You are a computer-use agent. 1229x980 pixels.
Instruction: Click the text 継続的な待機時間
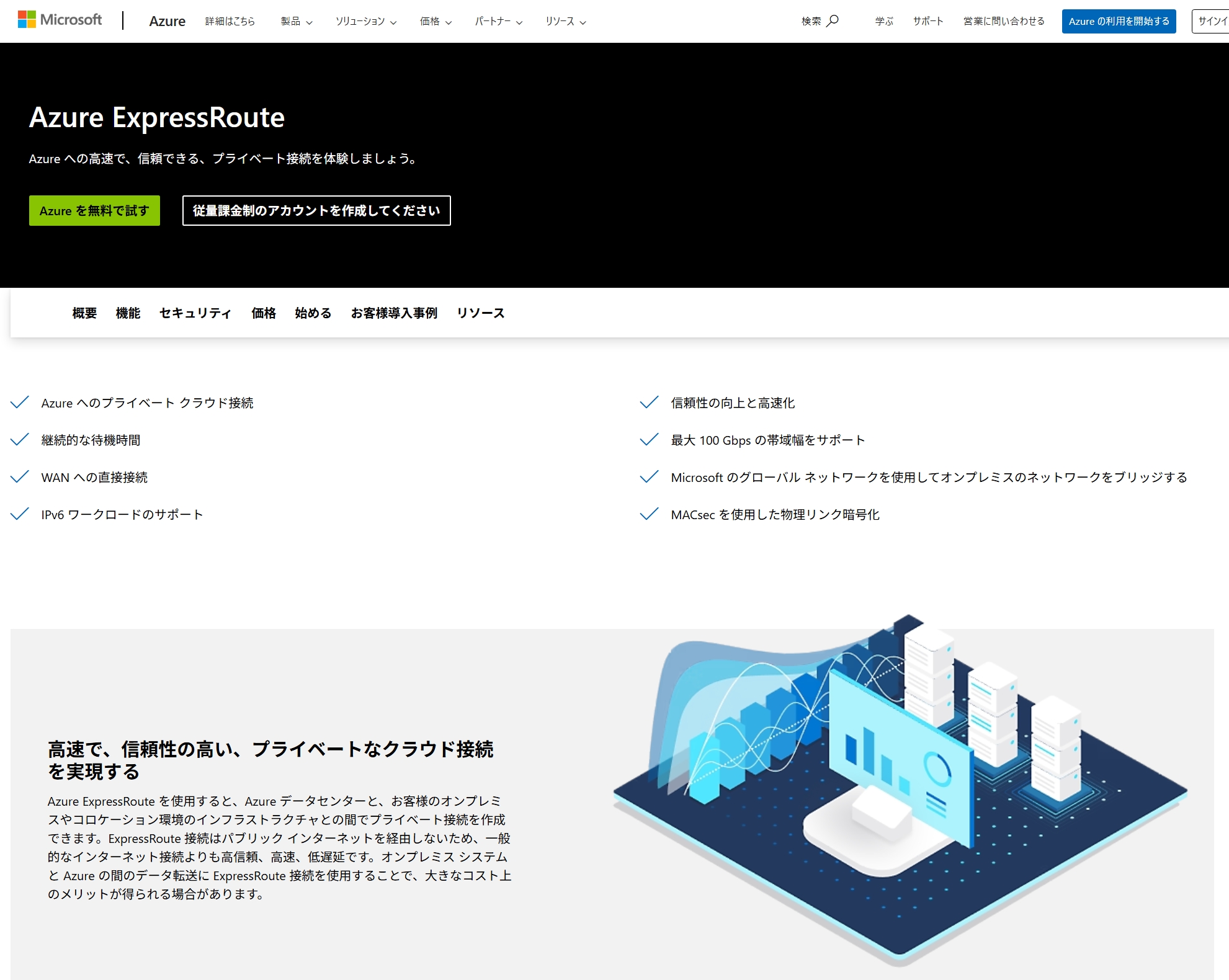click(x=91, y=440)
